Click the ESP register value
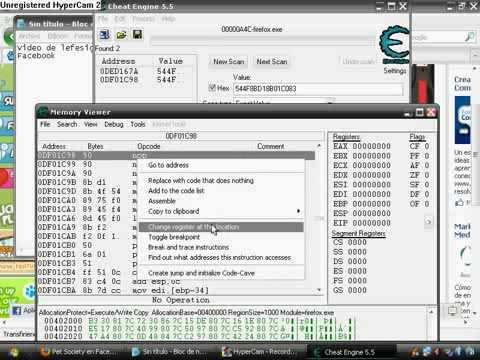 371,213
